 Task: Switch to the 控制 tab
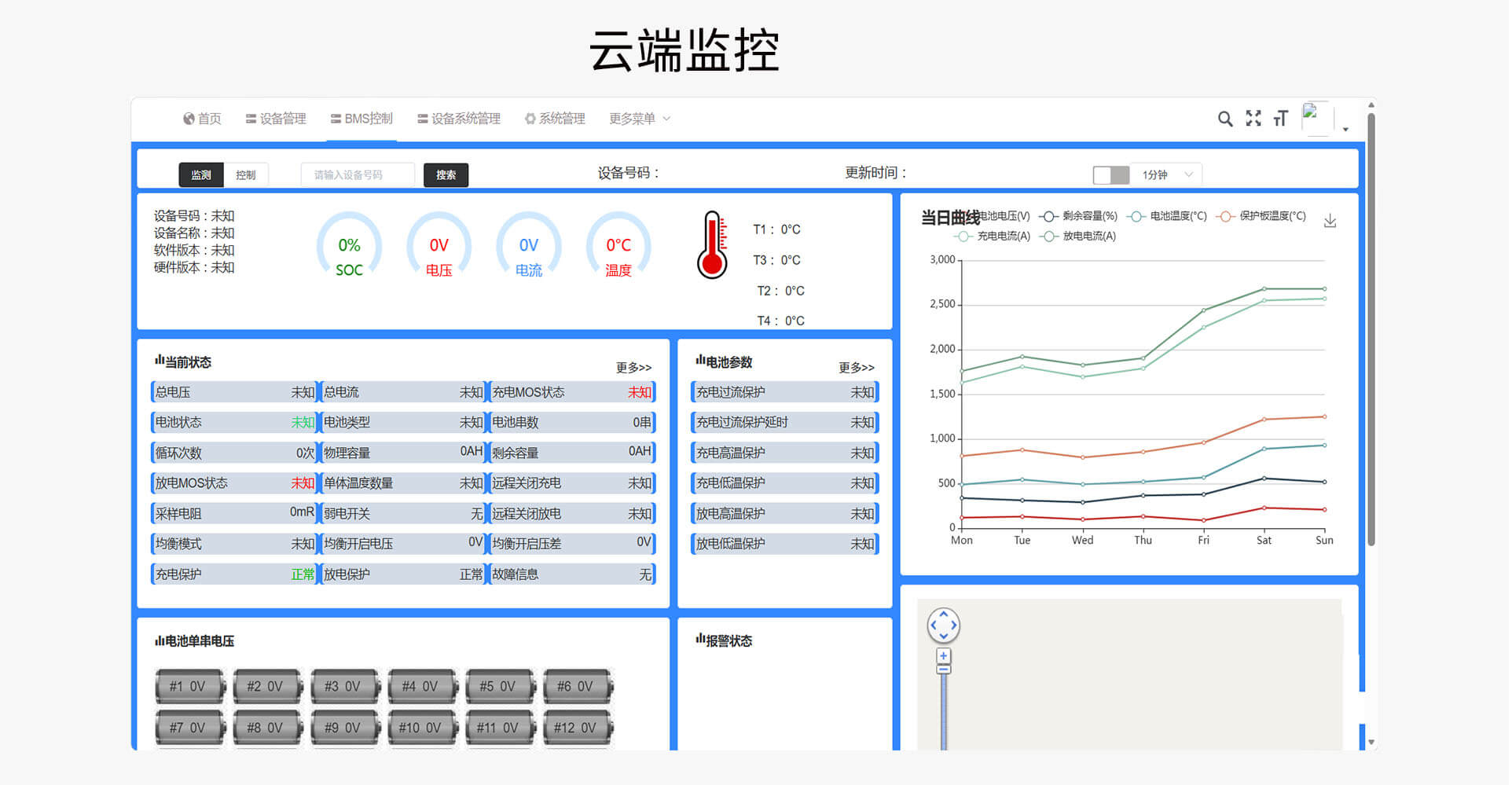[x=247, y=175]
